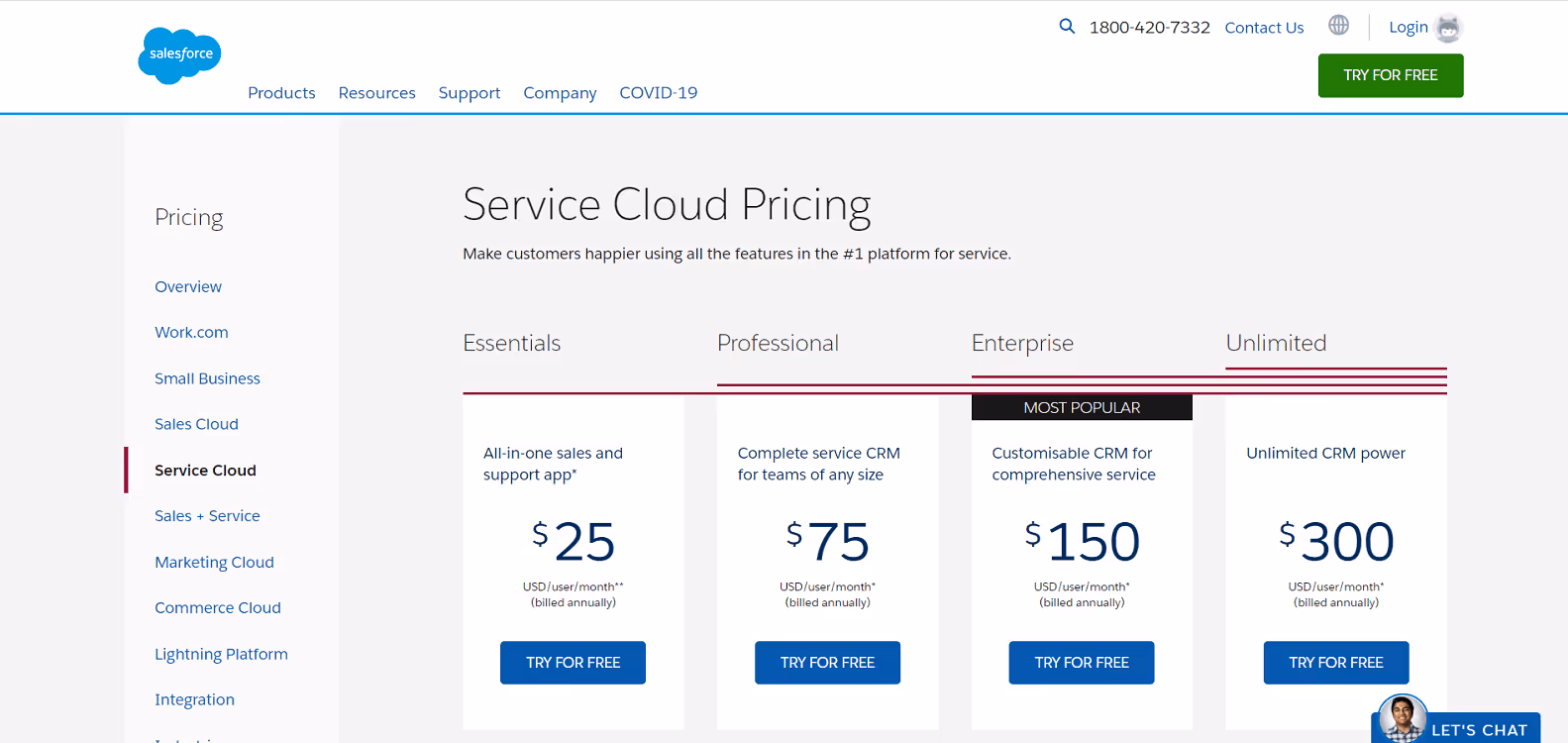Click 'Unlimited CRM power' description

pyautogui.click(x=1325, y=454)
